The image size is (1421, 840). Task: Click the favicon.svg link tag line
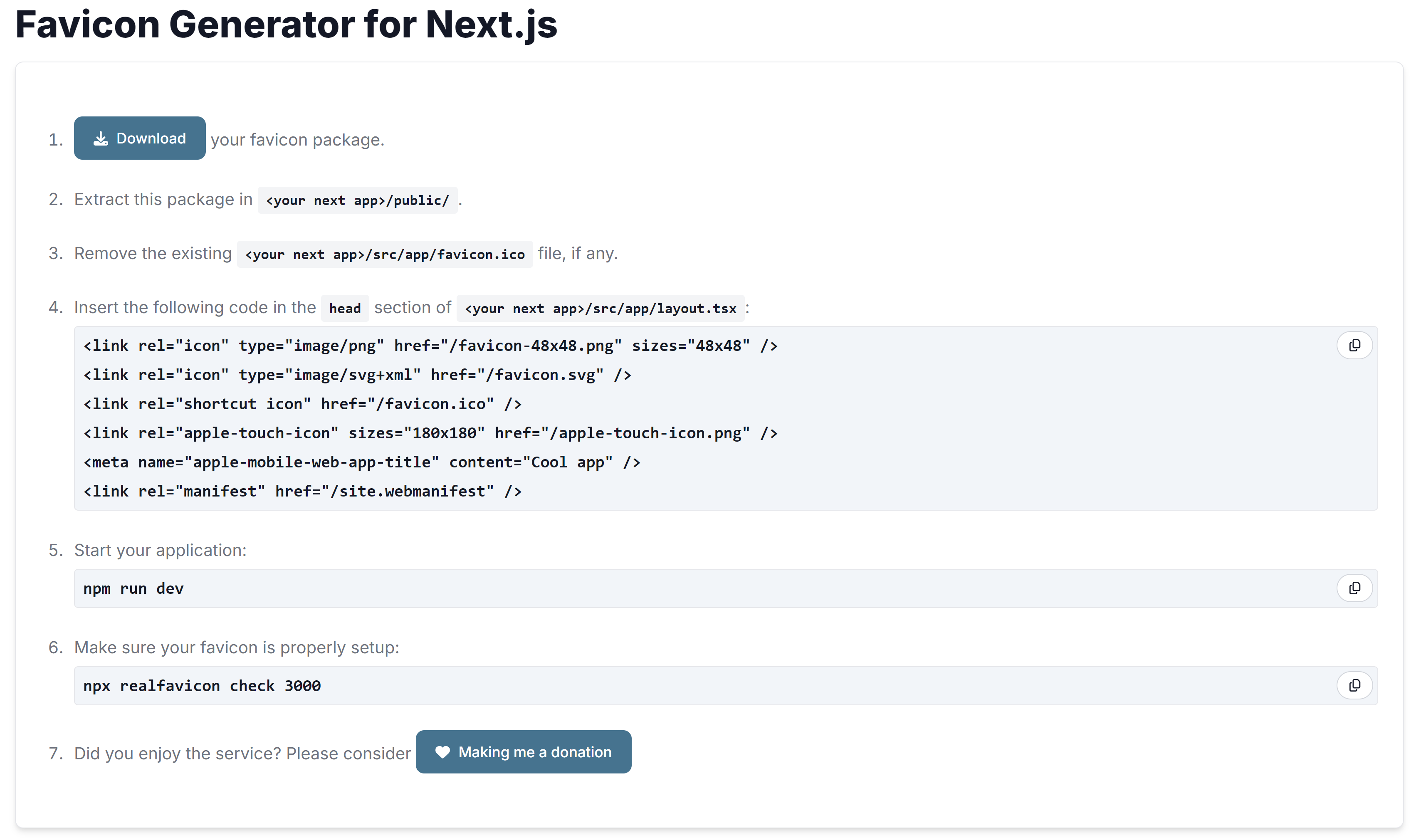(x=357, y=375)
